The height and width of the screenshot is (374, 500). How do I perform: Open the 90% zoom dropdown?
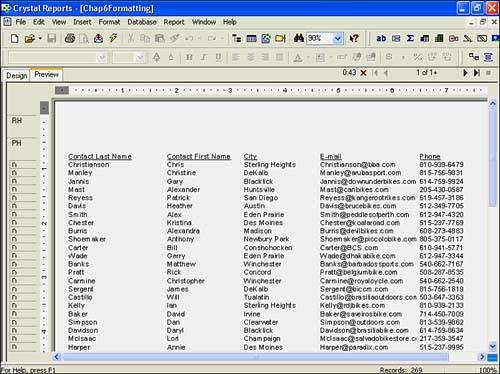point(338,38)
